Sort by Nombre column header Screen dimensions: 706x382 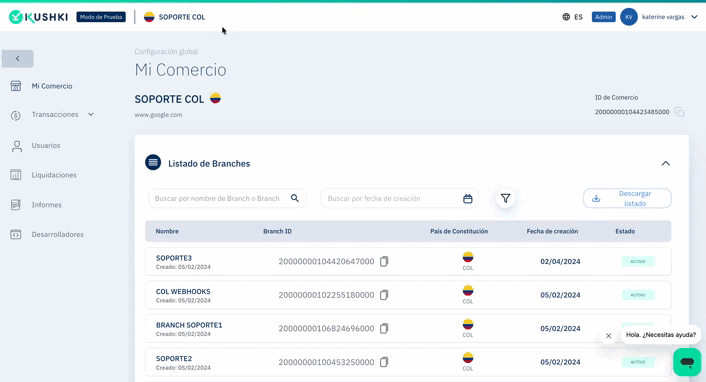point(167,231)
